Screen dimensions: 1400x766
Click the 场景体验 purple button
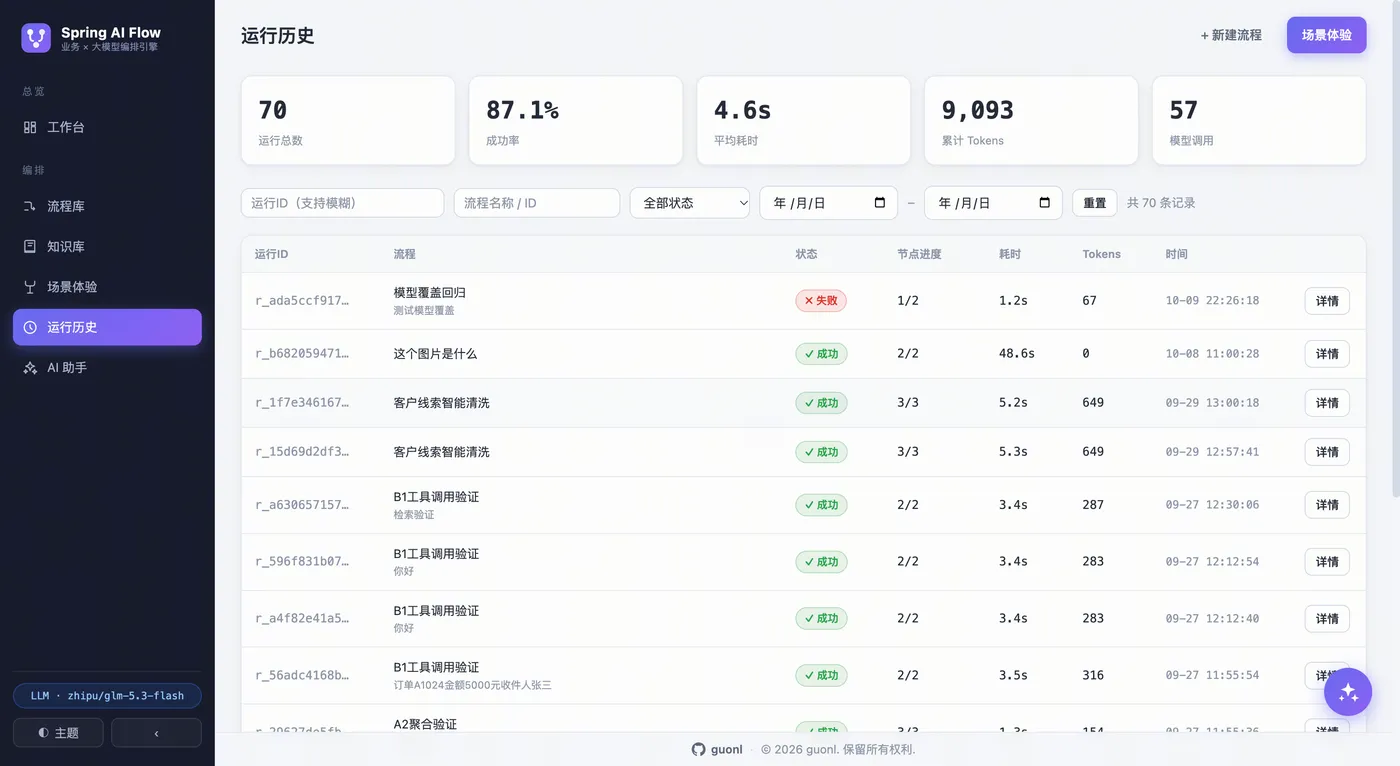click(x=1326, y=35)
